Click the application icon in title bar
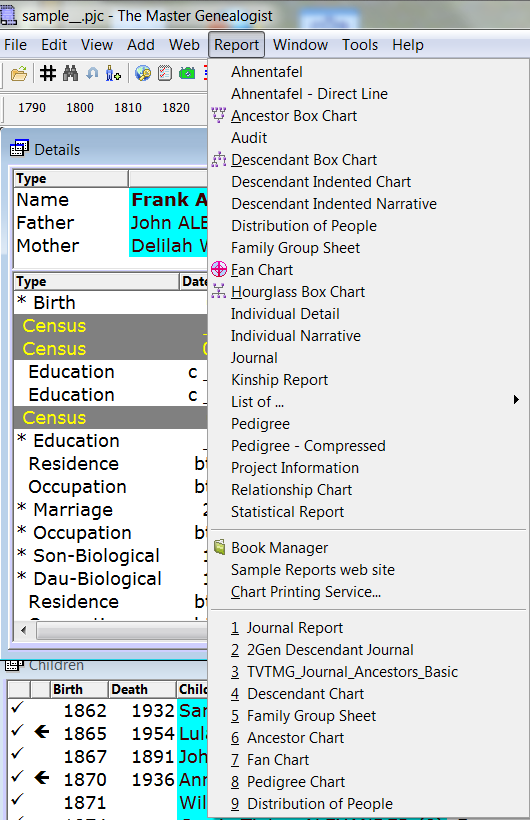 coord(8,15)
